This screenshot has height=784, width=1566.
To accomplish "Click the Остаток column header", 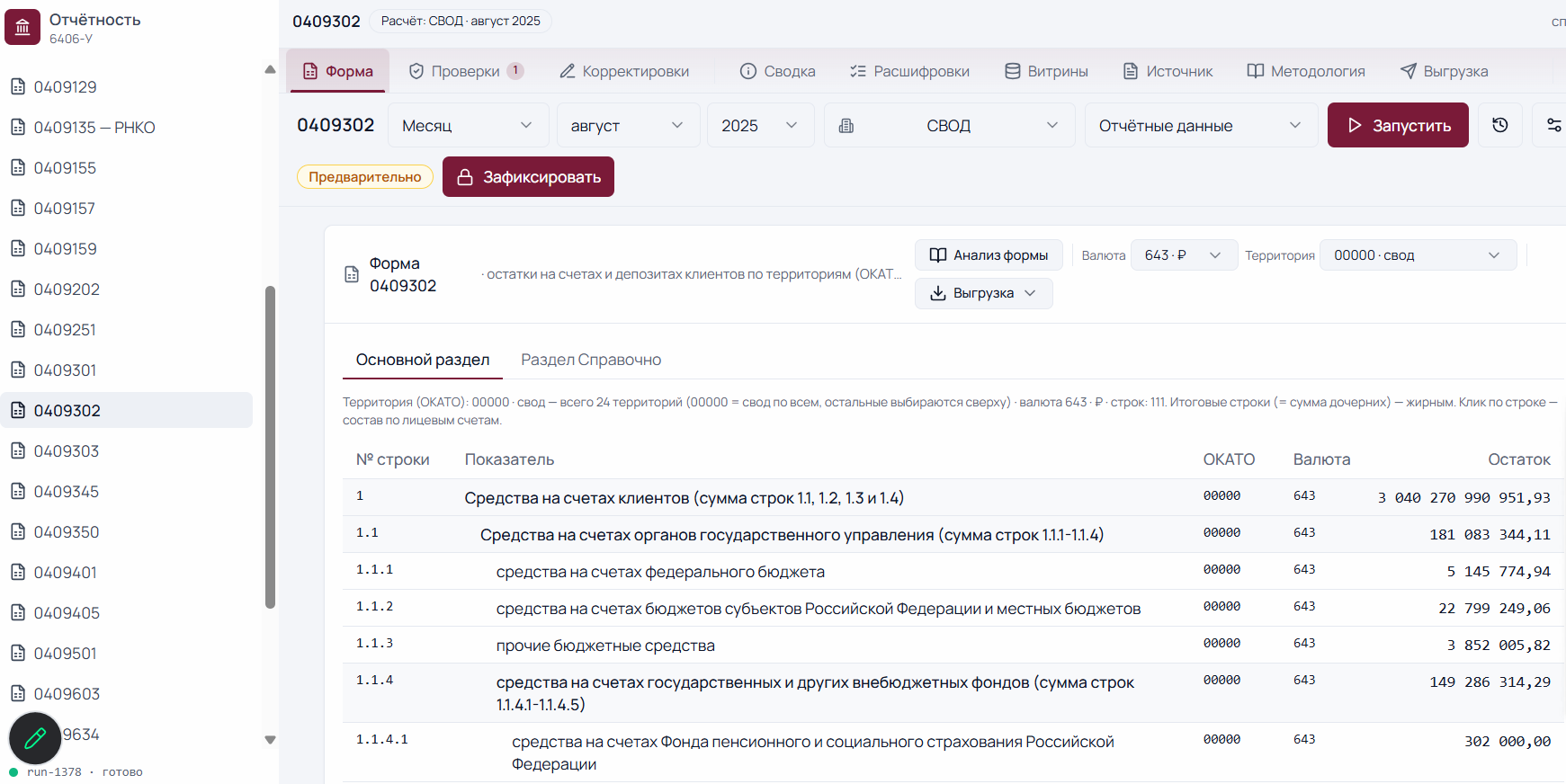I will pyautogui.click(x=1519, y=459).
